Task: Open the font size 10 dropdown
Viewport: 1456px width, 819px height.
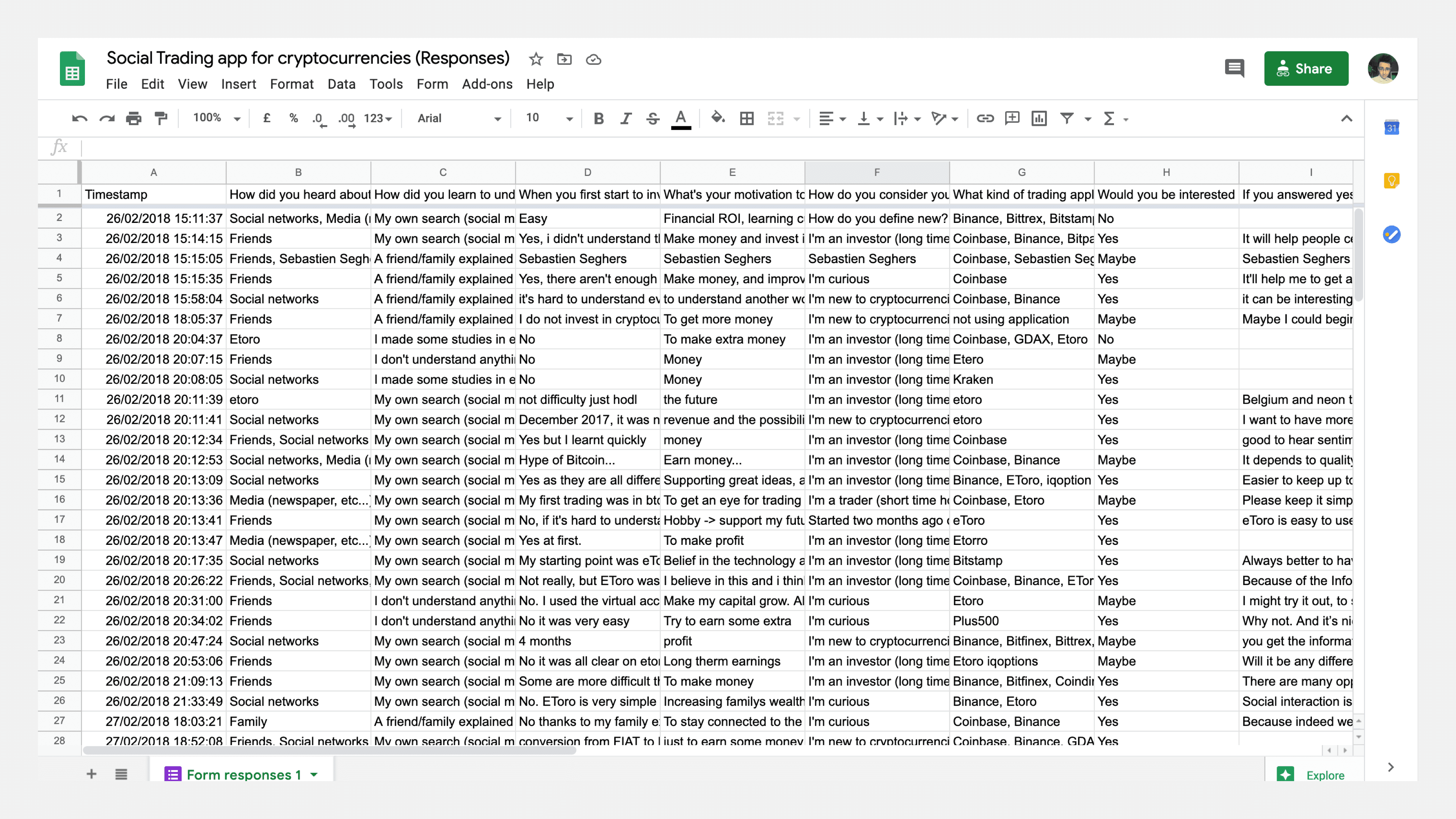Action: click(x=549, y=118)
